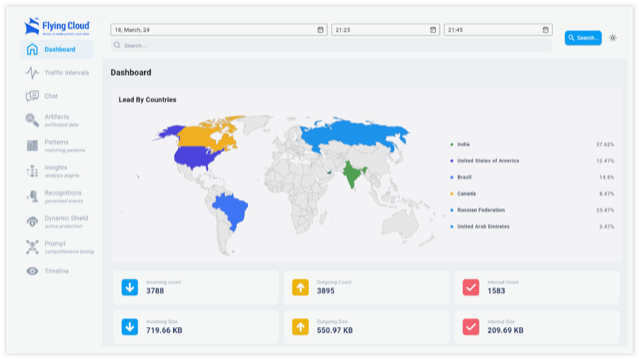Click Russia on the world map

355,133
